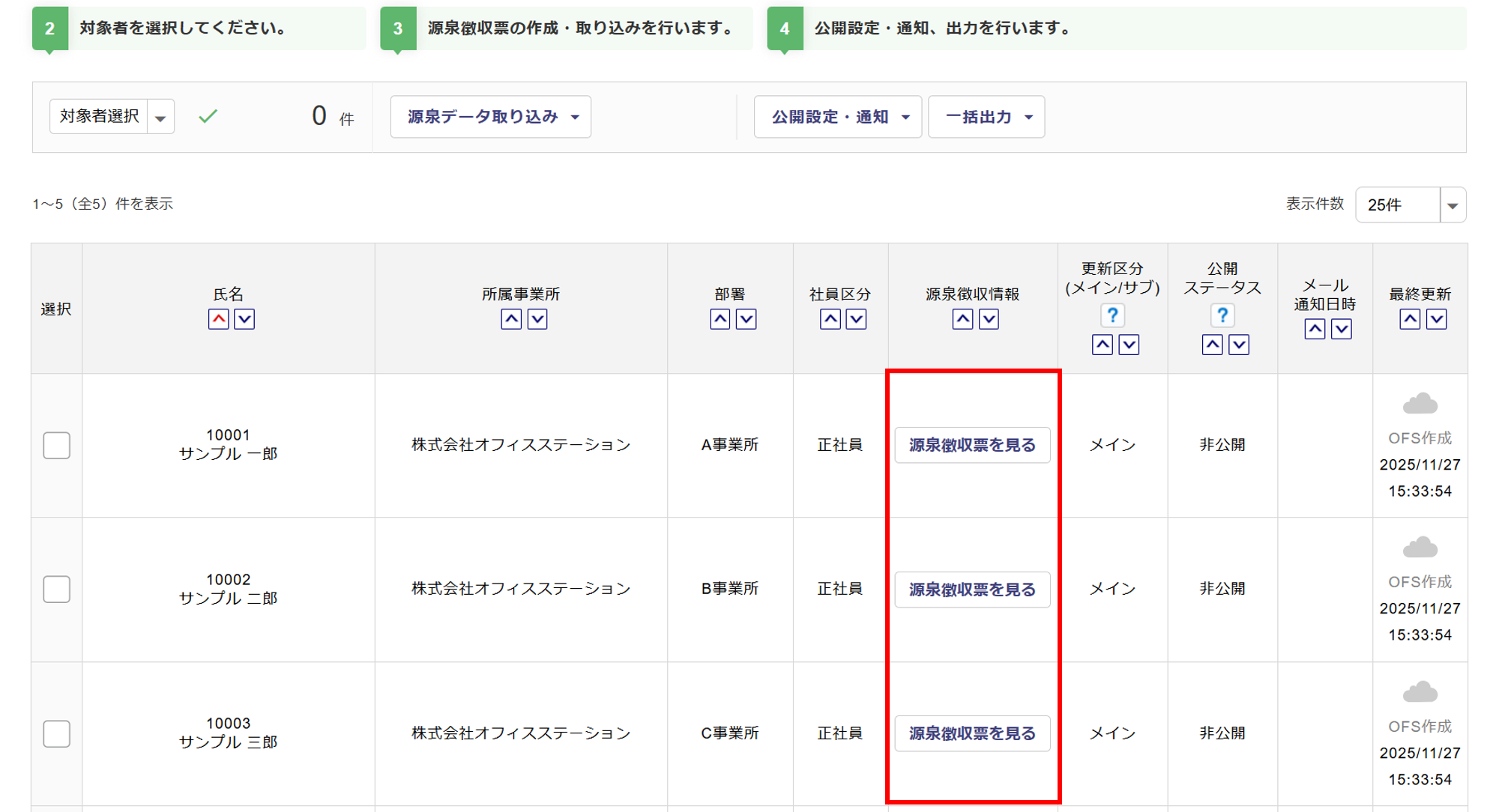Click help icon under 公開ステータス header
The height and width of the screenshot is (812, 1499).
coord(1222,315)
